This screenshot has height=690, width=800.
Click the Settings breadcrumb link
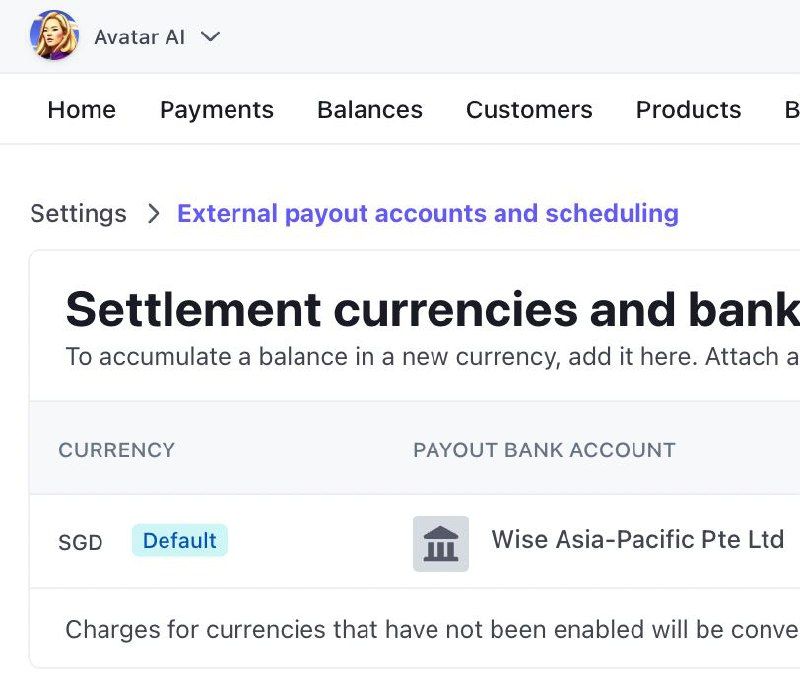click(x=78, y=213)
